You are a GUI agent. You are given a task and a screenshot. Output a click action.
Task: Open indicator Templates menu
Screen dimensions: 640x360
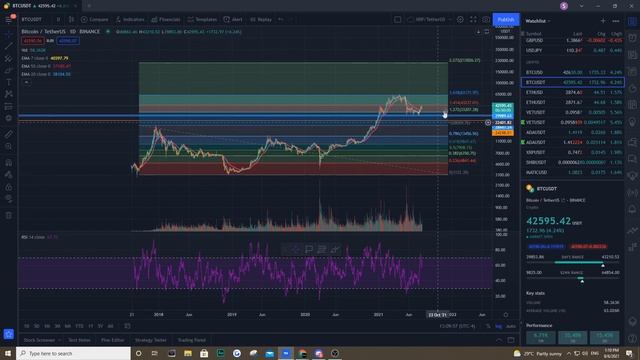click(202, 20)
